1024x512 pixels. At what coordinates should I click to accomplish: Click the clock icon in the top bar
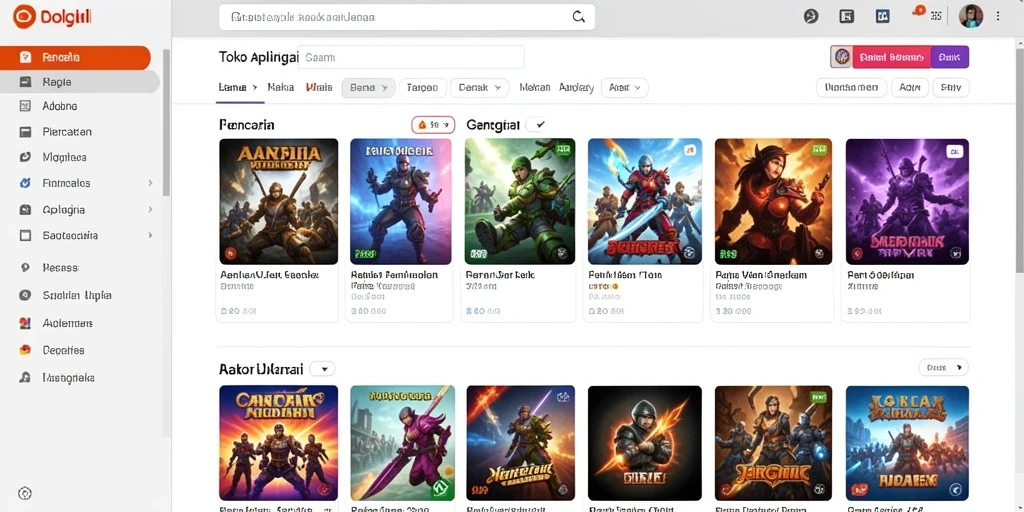(x=811, y=17)
